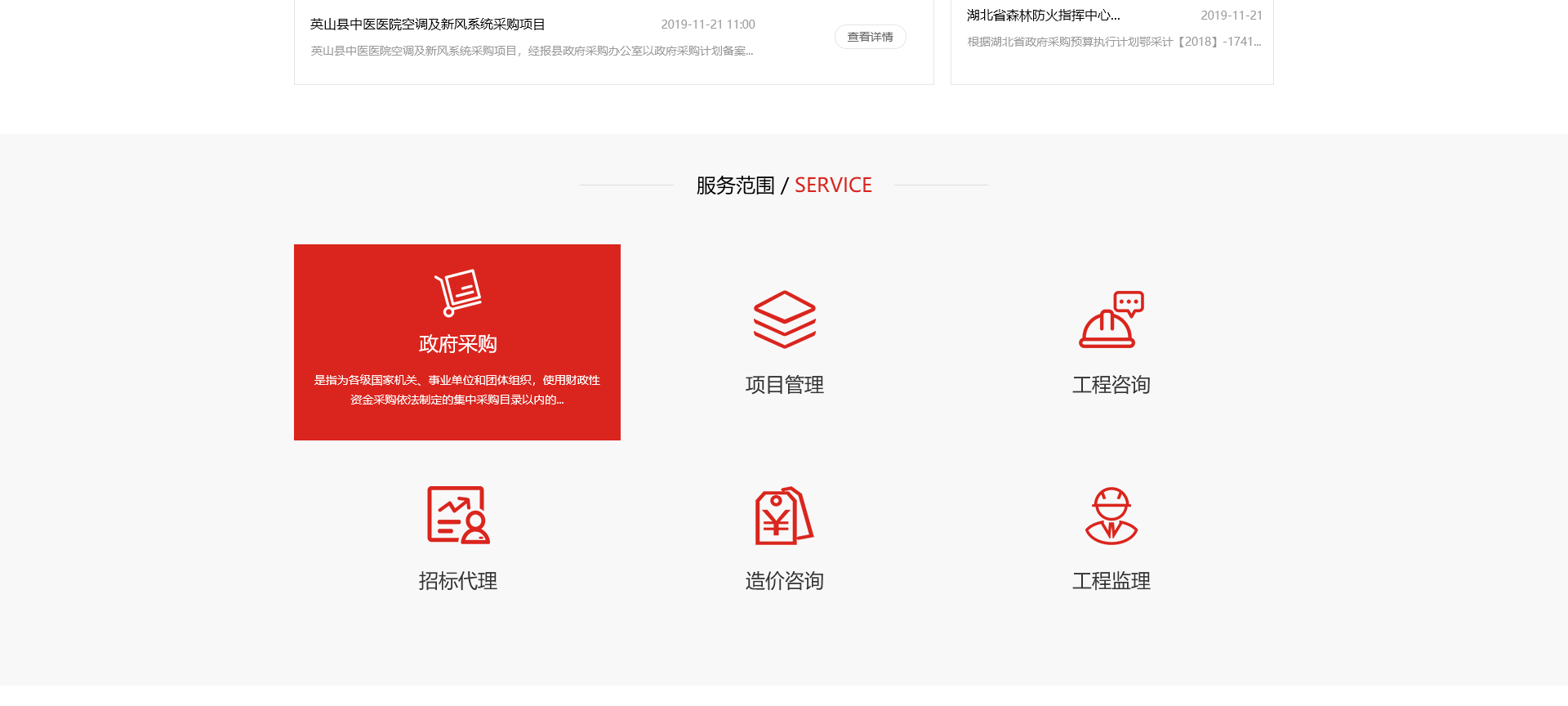The image size is (1568, 706).
Task: Click the 查看详情 button
Action: (871, 37)
